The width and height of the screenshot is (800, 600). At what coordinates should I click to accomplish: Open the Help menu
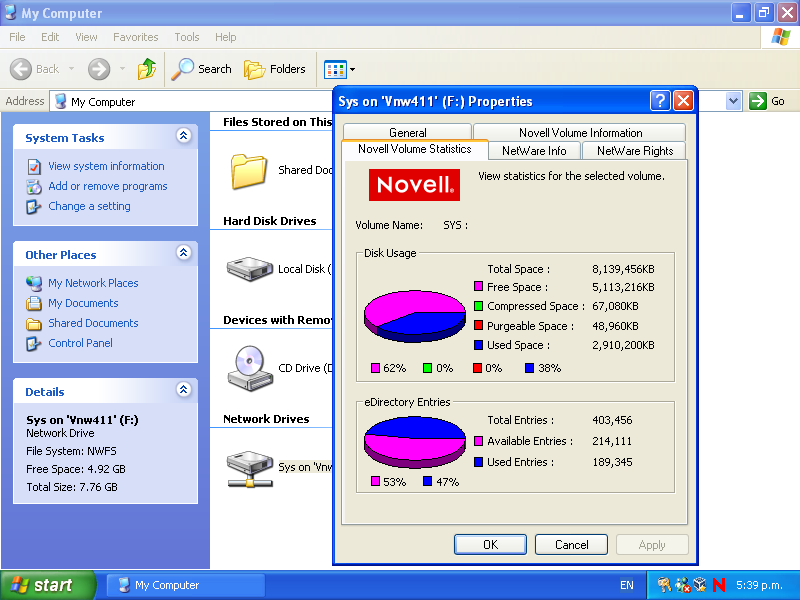(226, 37)
